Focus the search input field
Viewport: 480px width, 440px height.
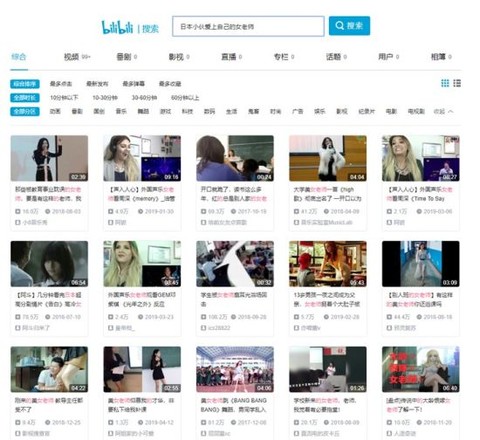click(248, 26)
